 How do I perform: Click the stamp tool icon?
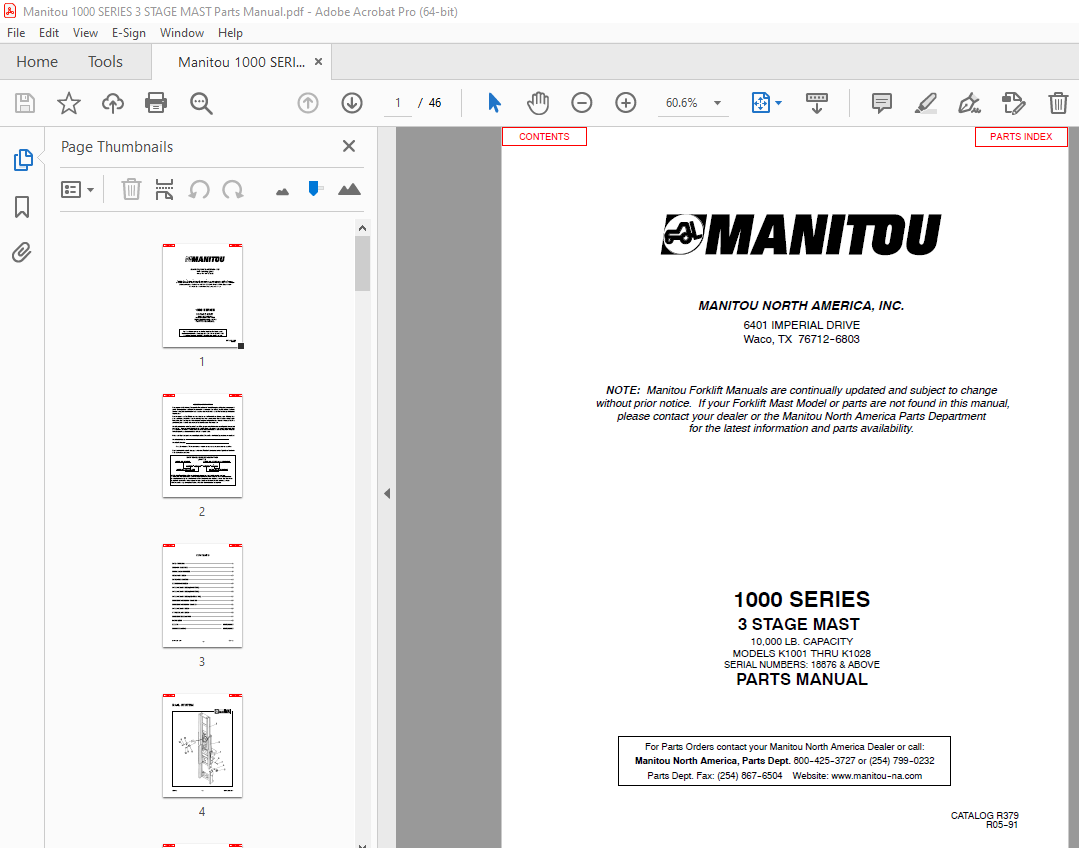tap(1014, 103)
